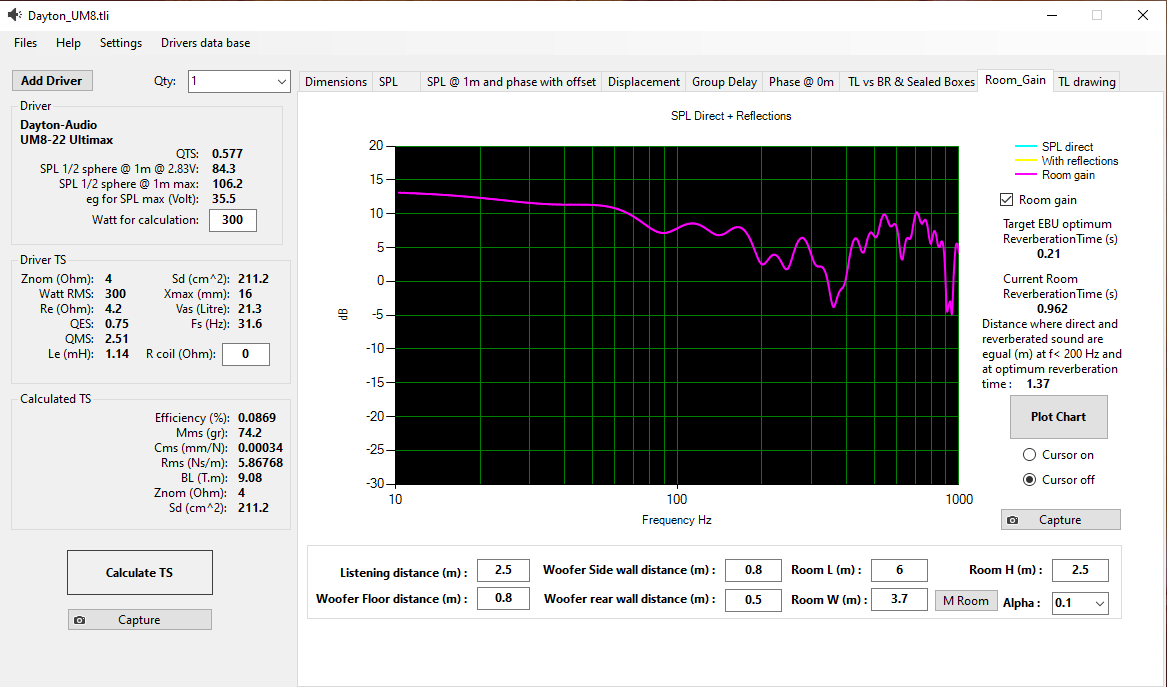Screen dimensions: 1167x687
Task: Click camera icon on left Capture button
Action: pyautogui.click(x=80, y=620)
